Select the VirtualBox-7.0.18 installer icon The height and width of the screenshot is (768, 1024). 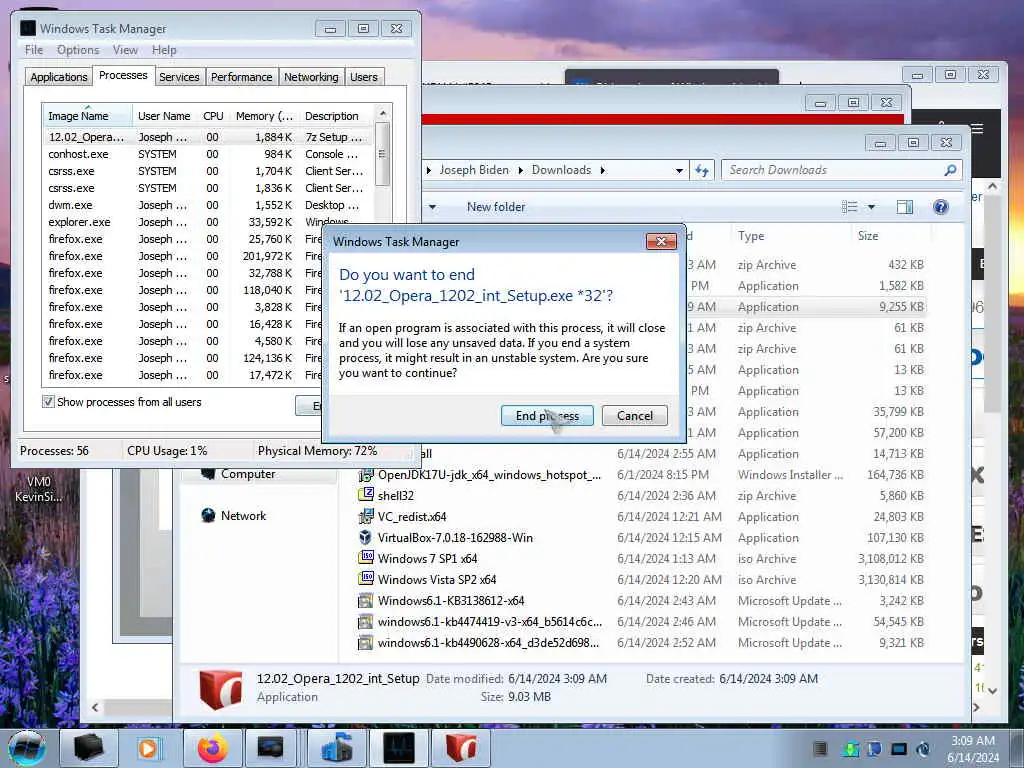click(366, 537)
